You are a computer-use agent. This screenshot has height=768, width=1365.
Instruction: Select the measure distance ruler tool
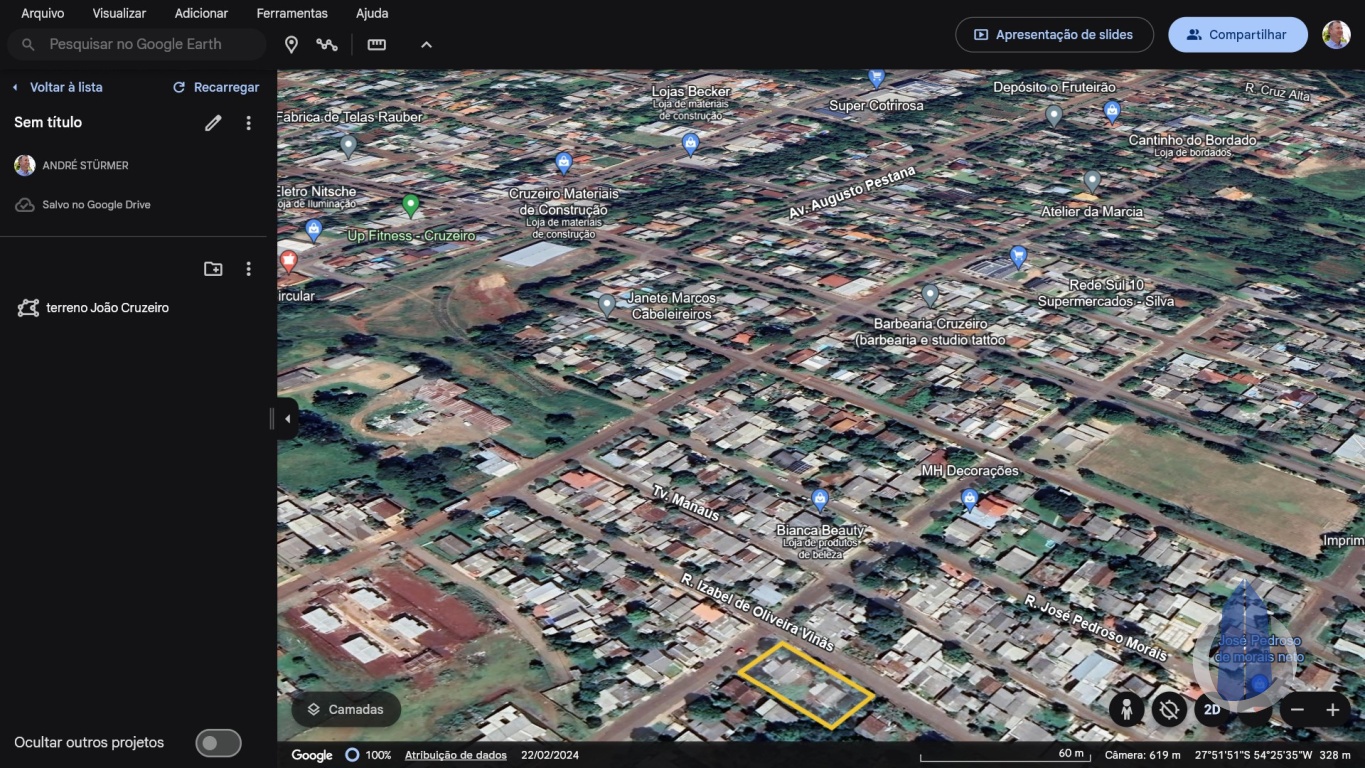376,44
